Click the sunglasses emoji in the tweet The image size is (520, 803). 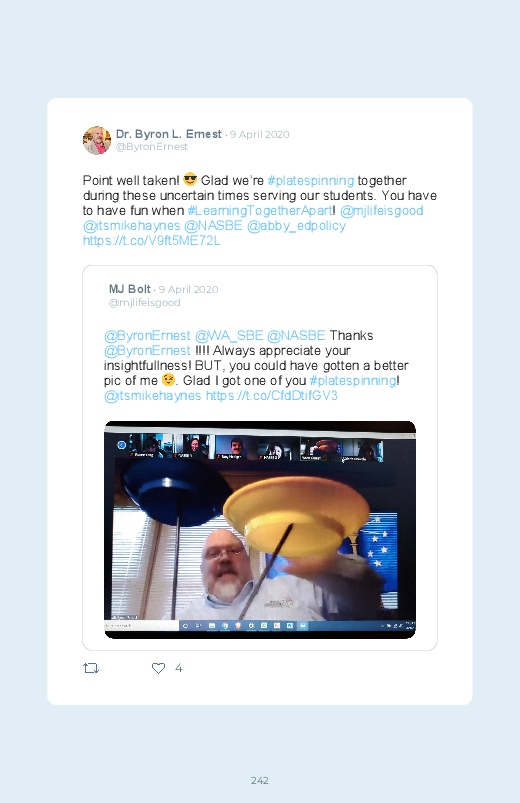(x=190, y=180)
